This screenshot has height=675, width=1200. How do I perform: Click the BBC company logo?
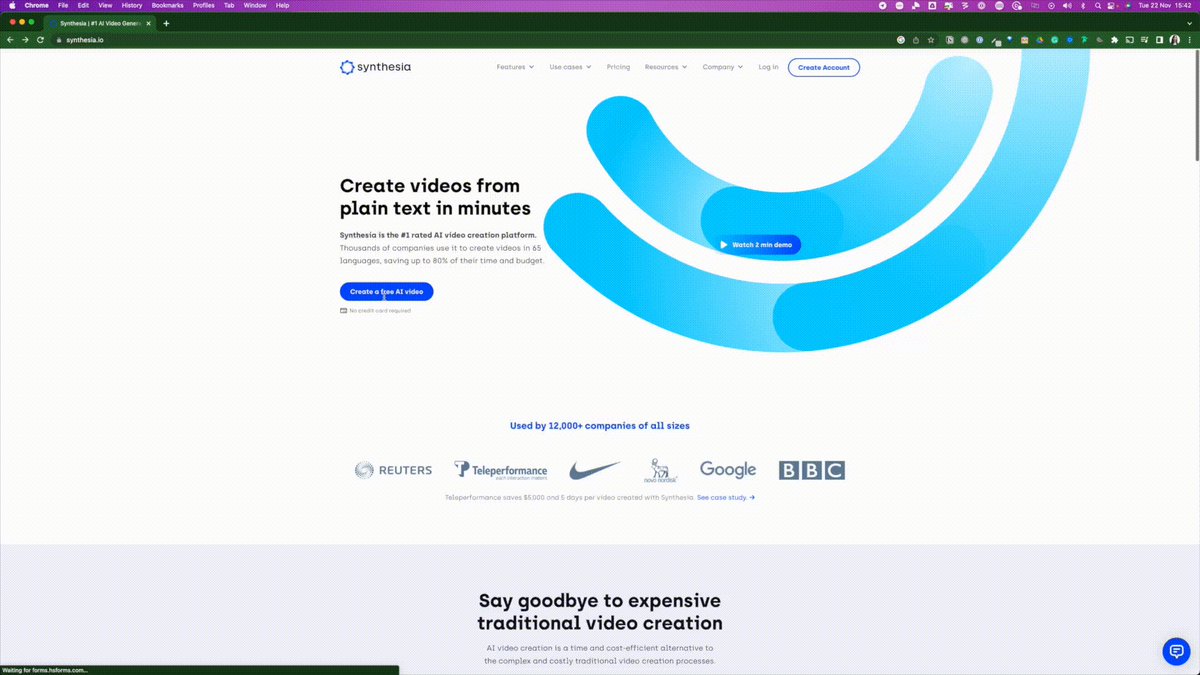tap(812, 470)
